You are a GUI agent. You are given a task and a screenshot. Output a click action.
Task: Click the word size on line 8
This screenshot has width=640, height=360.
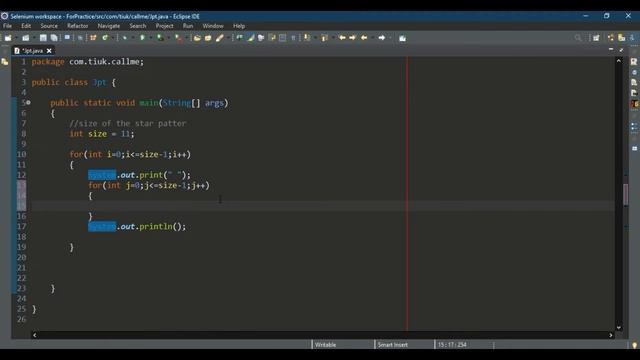pos(97,134)
